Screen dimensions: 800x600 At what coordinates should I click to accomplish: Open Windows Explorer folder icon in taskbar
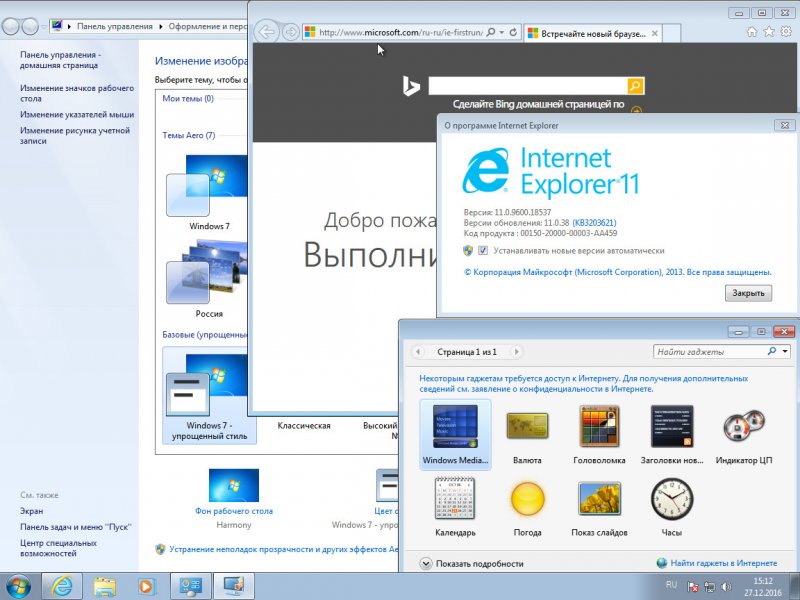pyautogui.click(x=104, y=586)
